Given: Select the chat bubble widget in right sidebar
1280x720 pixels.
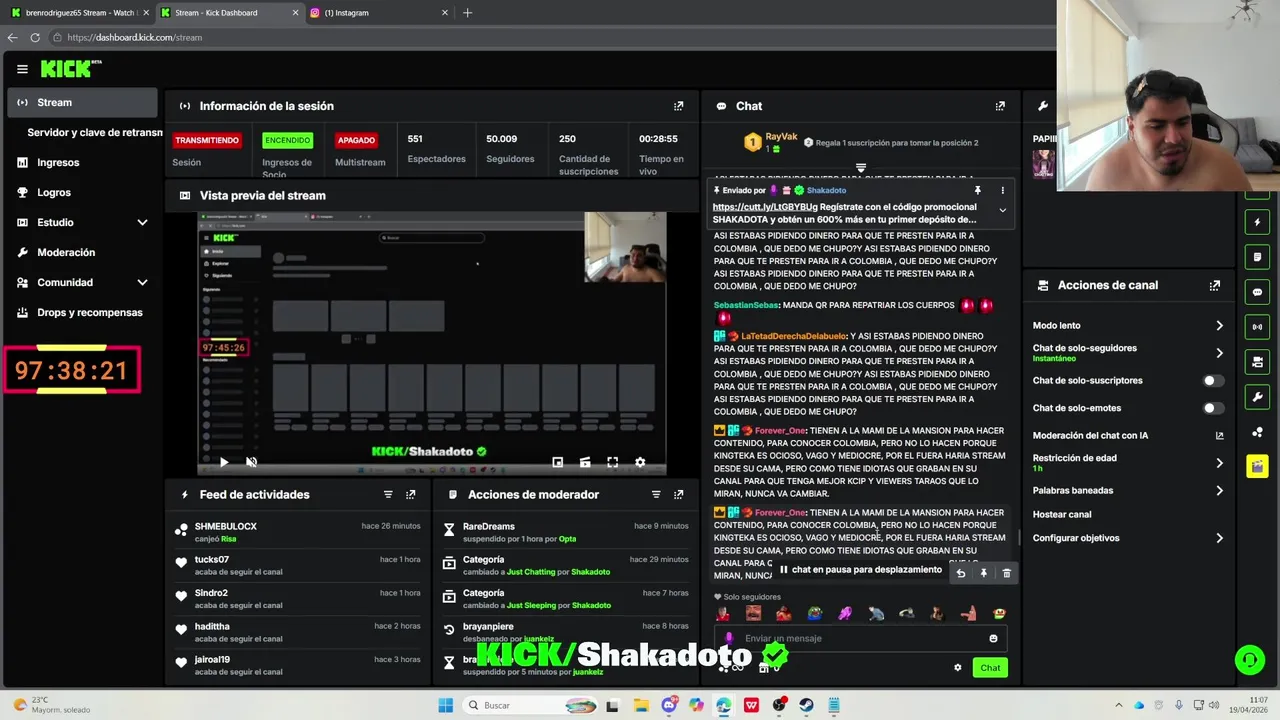Looking at the screenshot, I should (1257, 292).
